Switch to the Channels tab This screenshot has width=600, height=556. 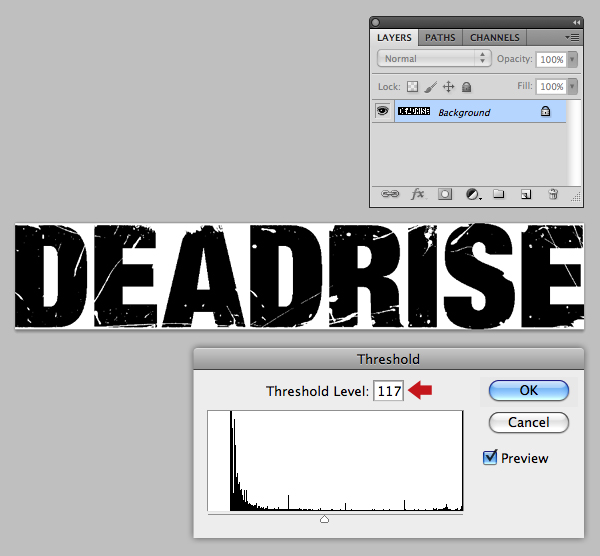coord(494,38)
